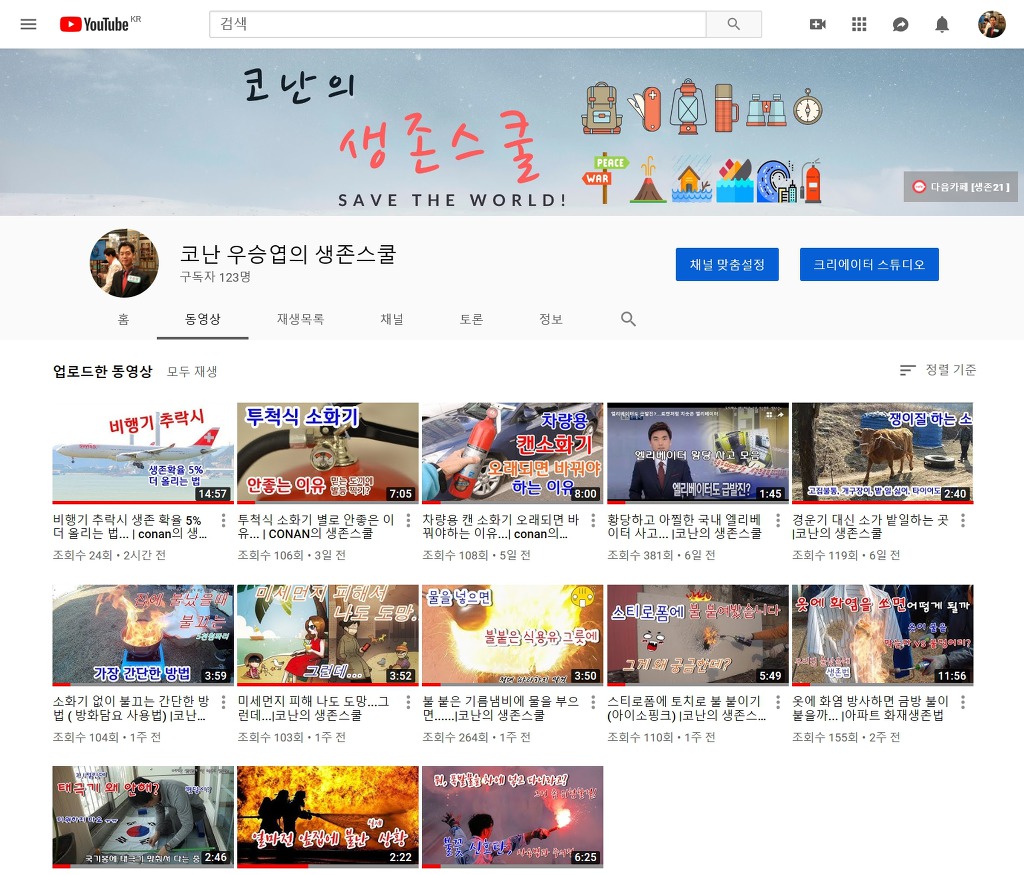1024x875 pixels.
Task: Open title 차량용 캔 소화기 오래되면
Action: click(501, 527)
